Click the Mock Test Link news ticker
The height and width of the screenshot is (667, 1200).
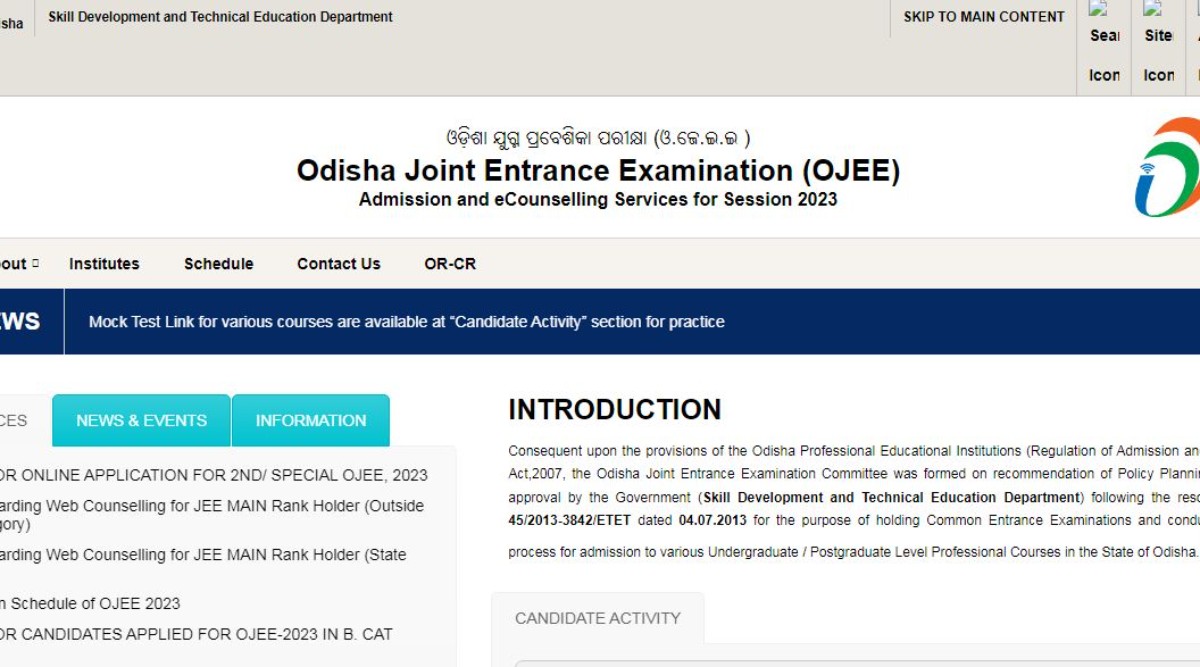coord(406,322)
